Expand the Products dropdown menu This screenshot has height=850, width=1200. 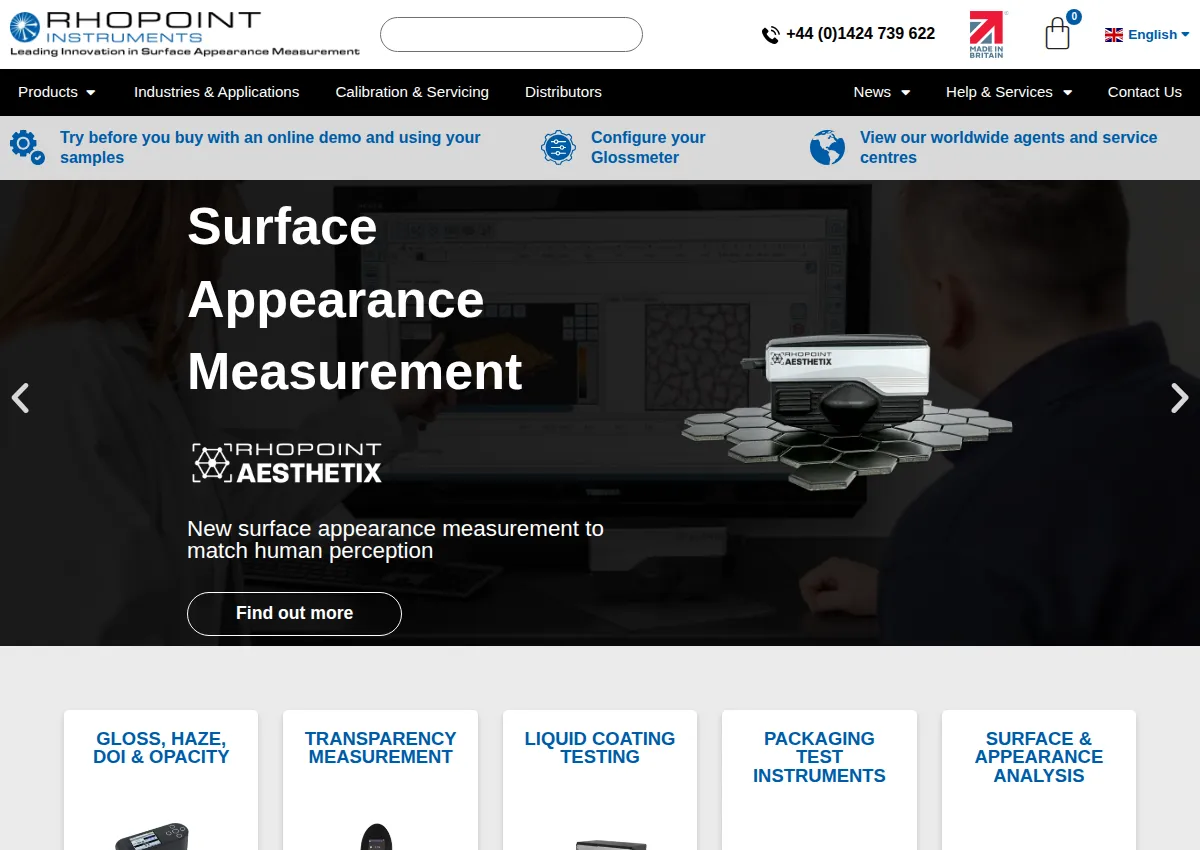[57, 92]
